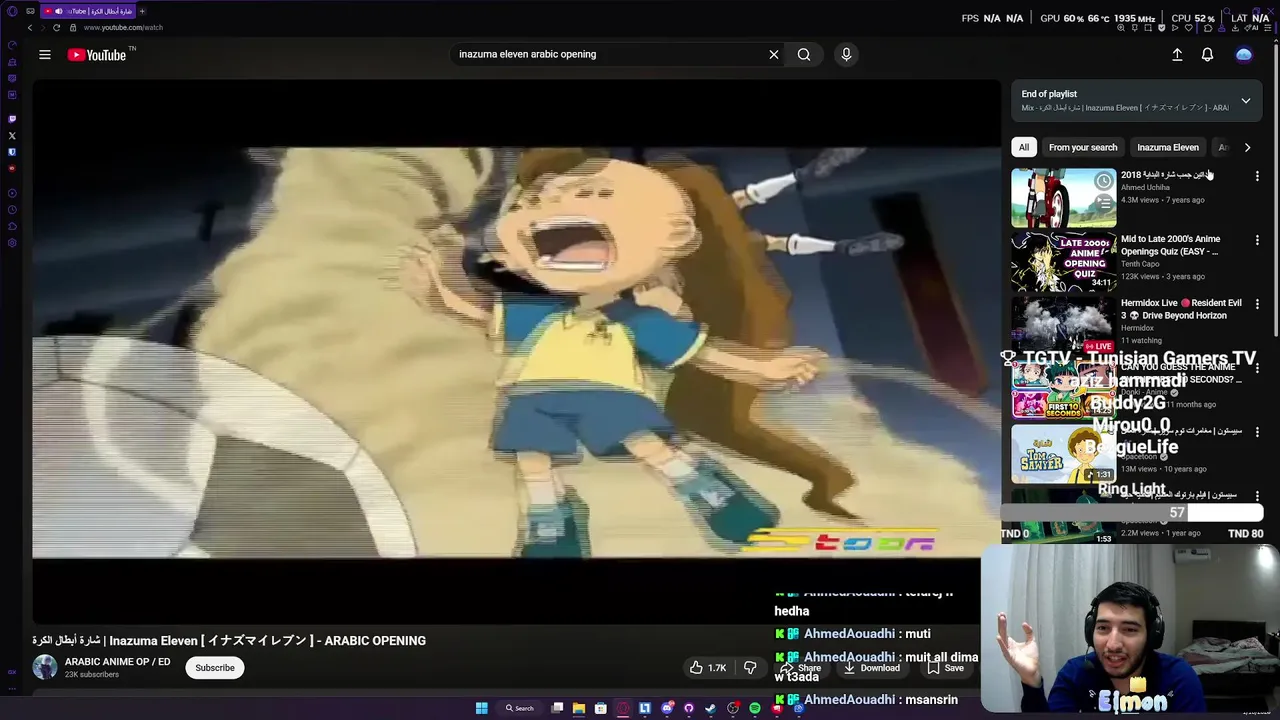Open the motorcycle thumbnail of first suggestion

pyautogui.click(x=1063, y=198)
